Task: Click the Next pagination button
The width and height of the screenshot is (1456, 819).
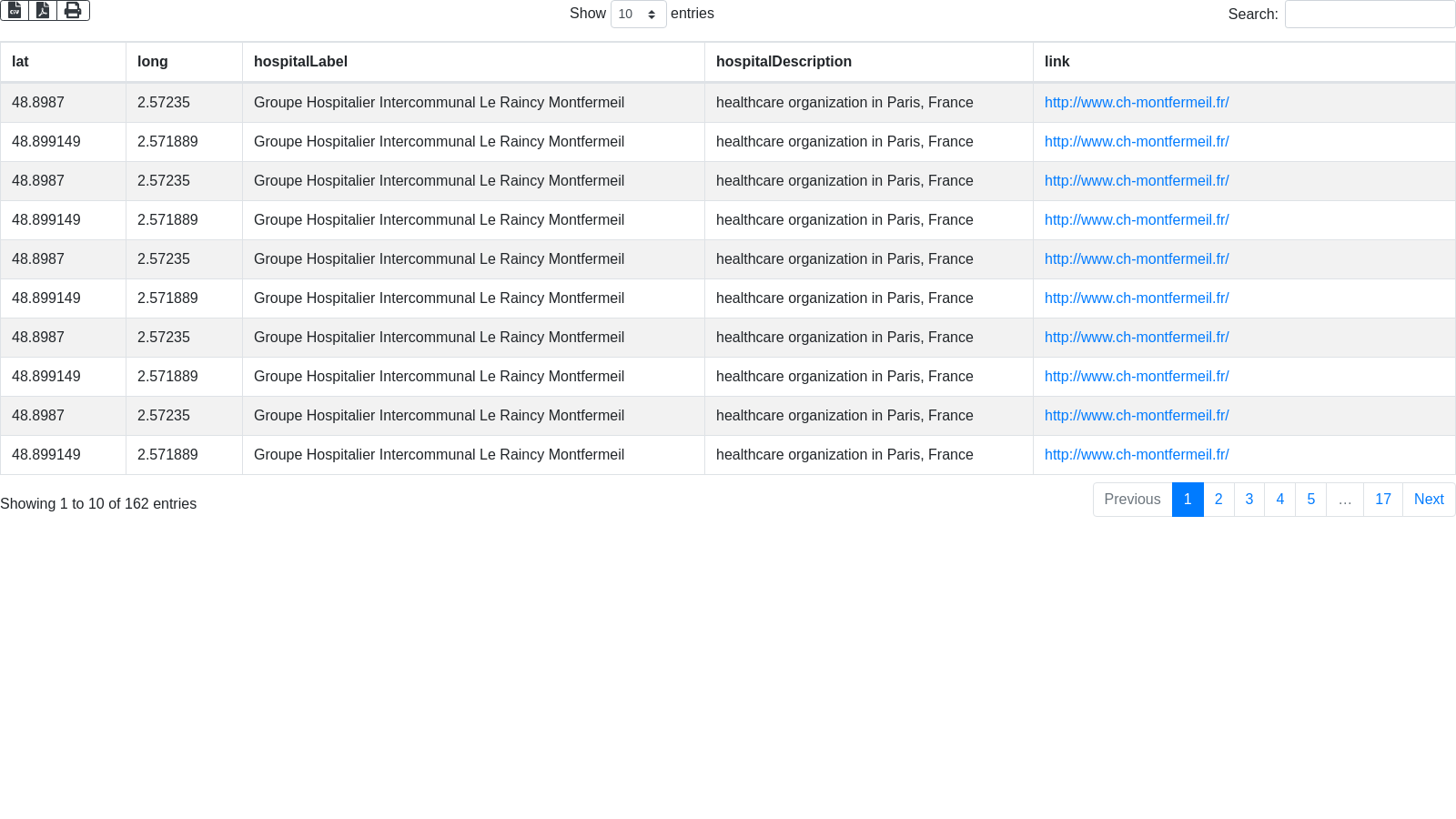Action: 1428,500
